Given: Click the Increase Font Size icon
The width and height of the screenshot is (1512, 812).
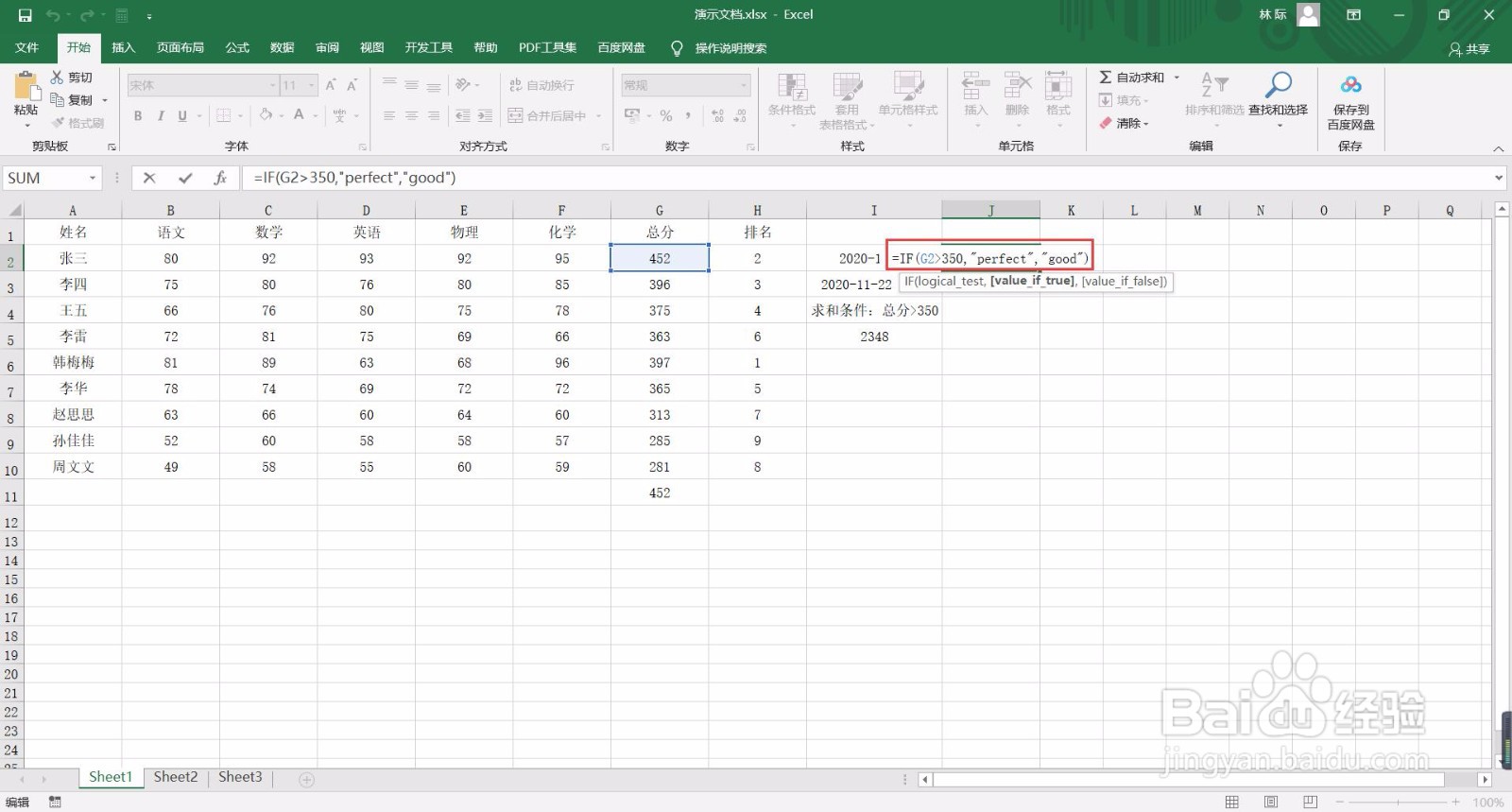Looking at the screenshot, I should (331, 85).
